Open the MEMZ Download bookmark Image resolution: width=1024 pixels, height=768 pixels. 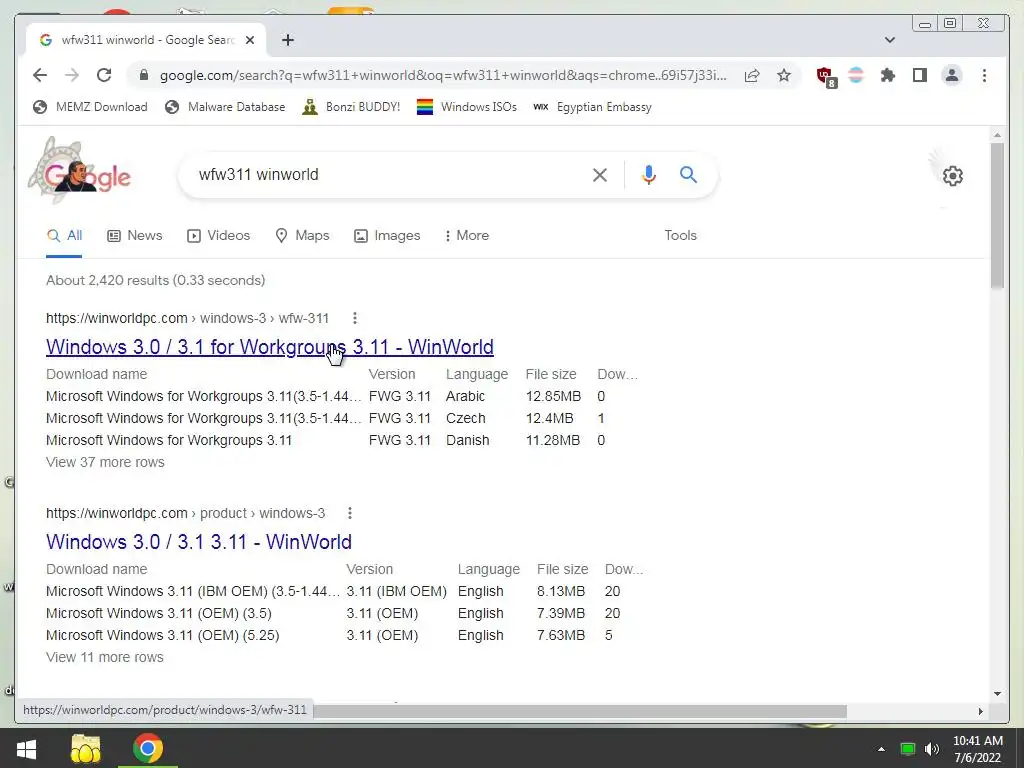point(90,107)
